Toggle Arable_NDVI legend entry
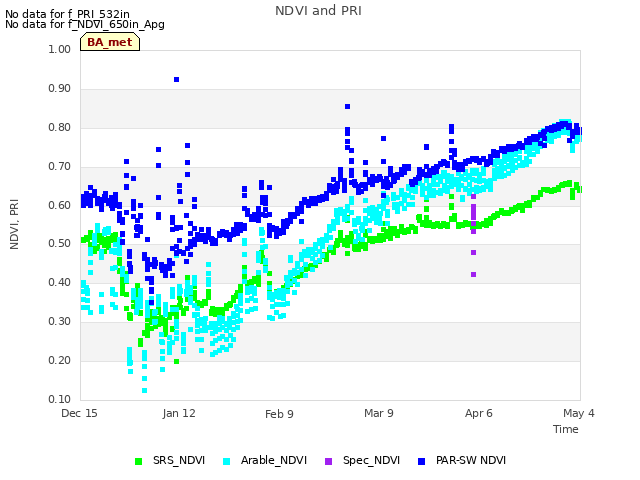Screen dimensions: 640x480 click(x=265, y=460)
